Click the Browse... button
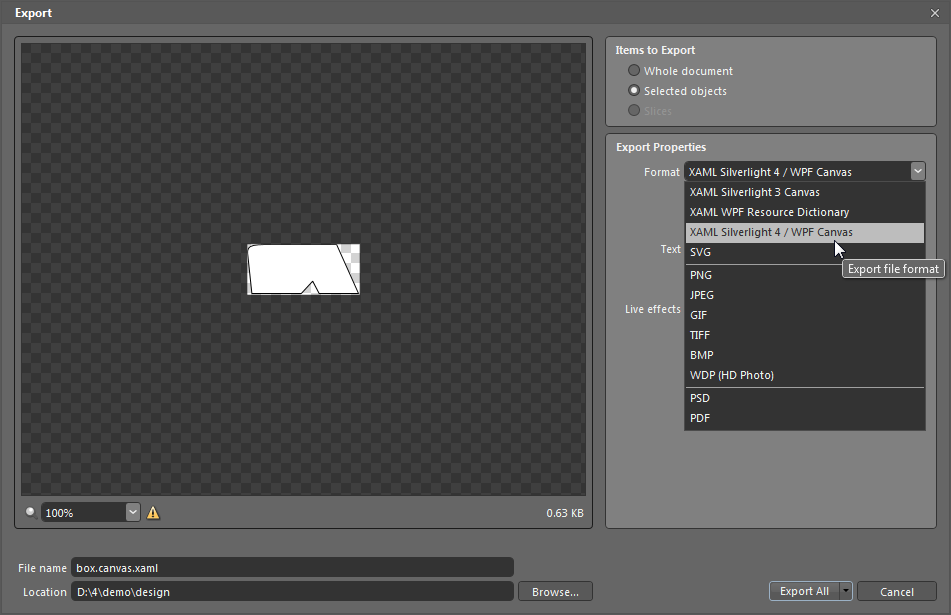 tap(555, 591)
